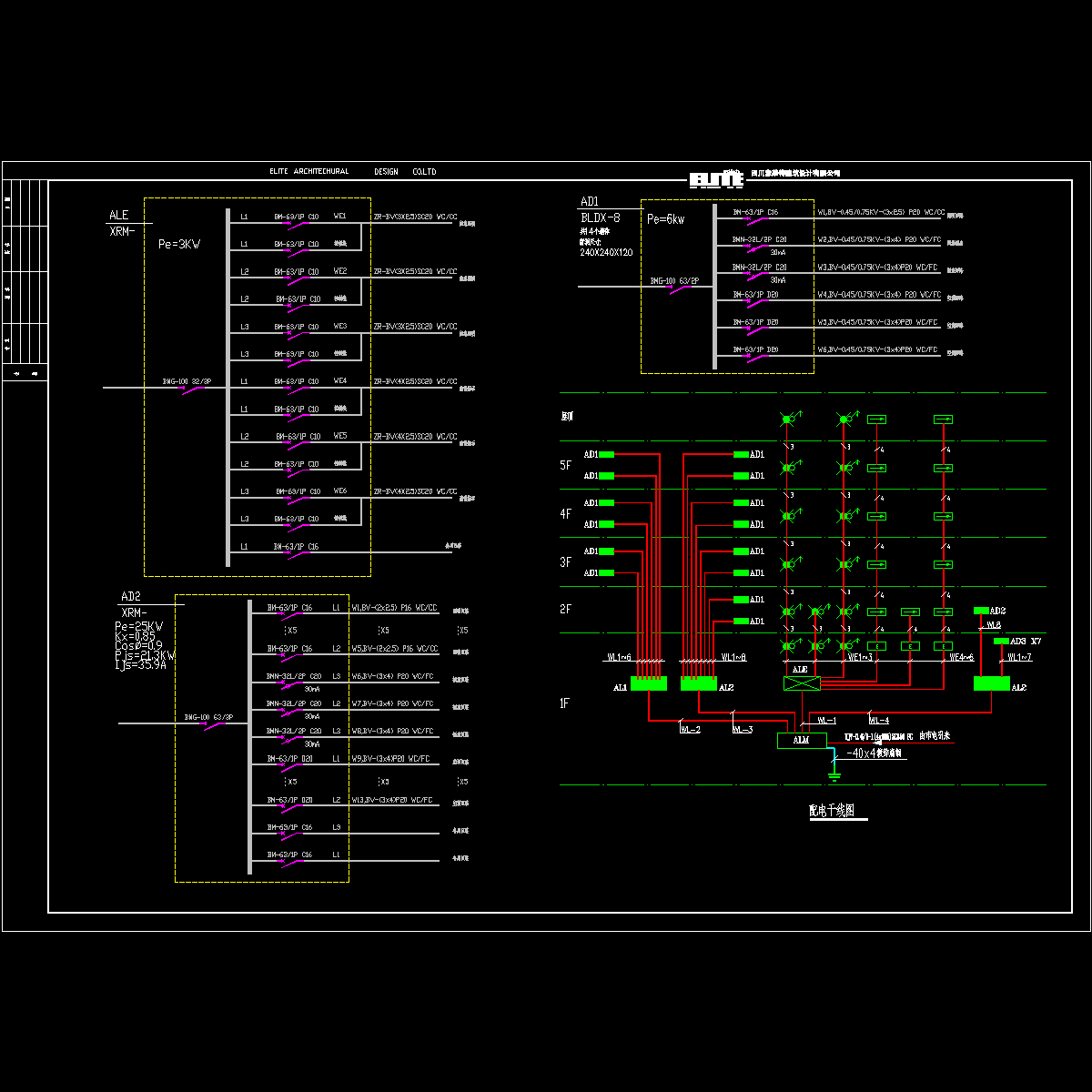1092x1092 pixels.
Task: Click the WE1 circuit breaker switch symbol
Action: (x=297, y=223)
